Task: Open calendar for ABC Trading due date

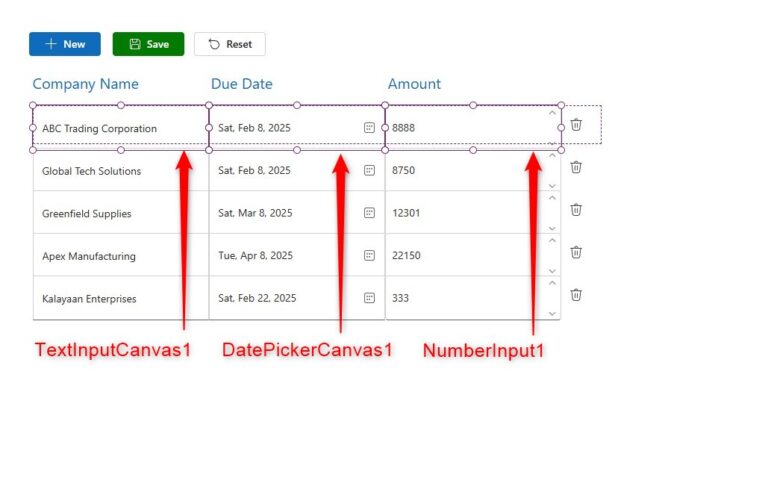Action: tap(369, 128)
